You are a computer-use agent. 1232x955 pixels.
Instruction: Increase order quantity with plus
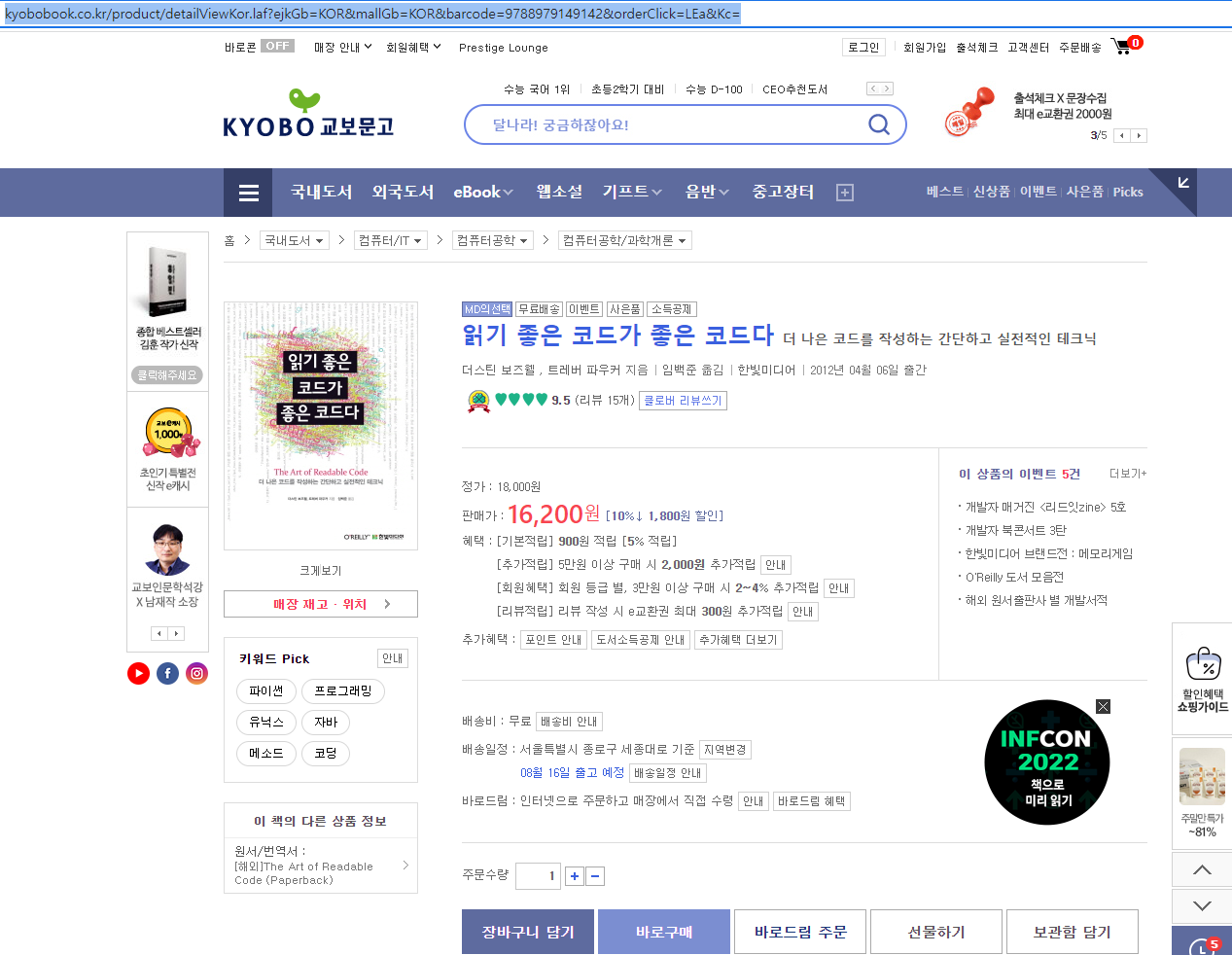[x=575, y=876]
